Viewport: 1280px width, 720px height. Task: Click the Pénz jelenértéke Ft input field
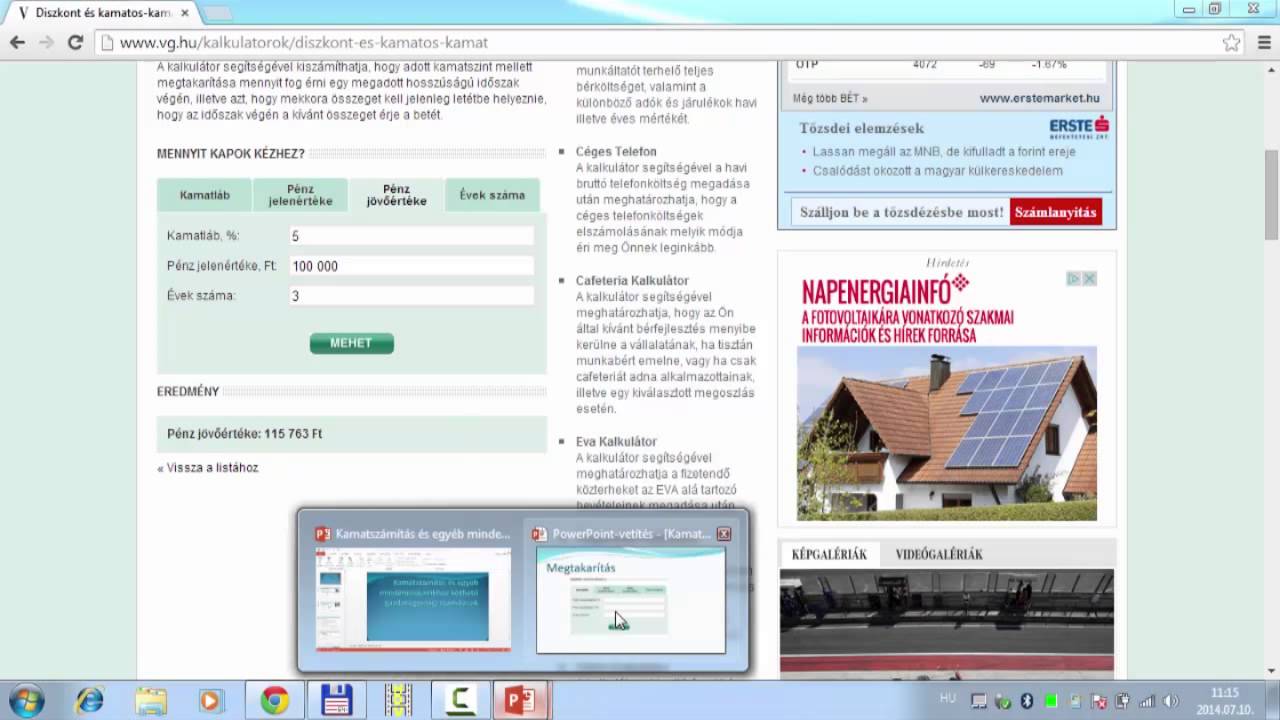(411, 266)
